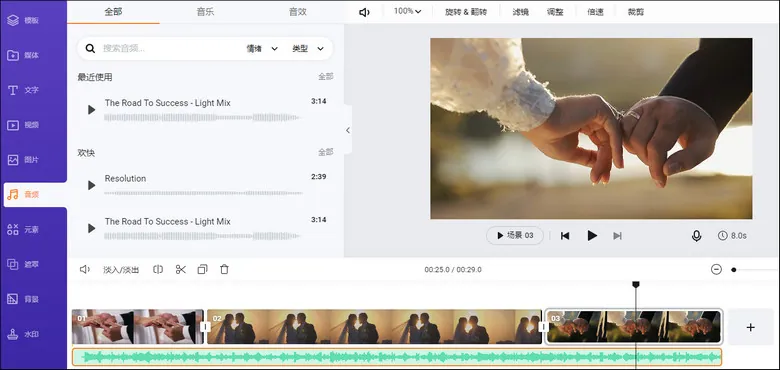This screenshot has height=370, width=780.
Task: Click the duplicate copy icon
Action: (202, 270)
